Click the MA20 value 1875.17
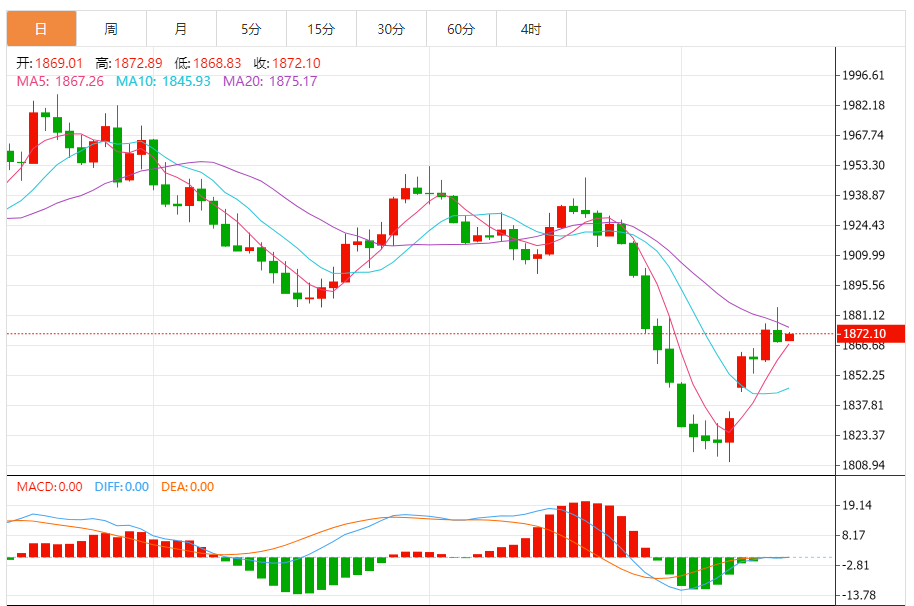The width and height of the screenshot is (914, 606). [293, 81]
